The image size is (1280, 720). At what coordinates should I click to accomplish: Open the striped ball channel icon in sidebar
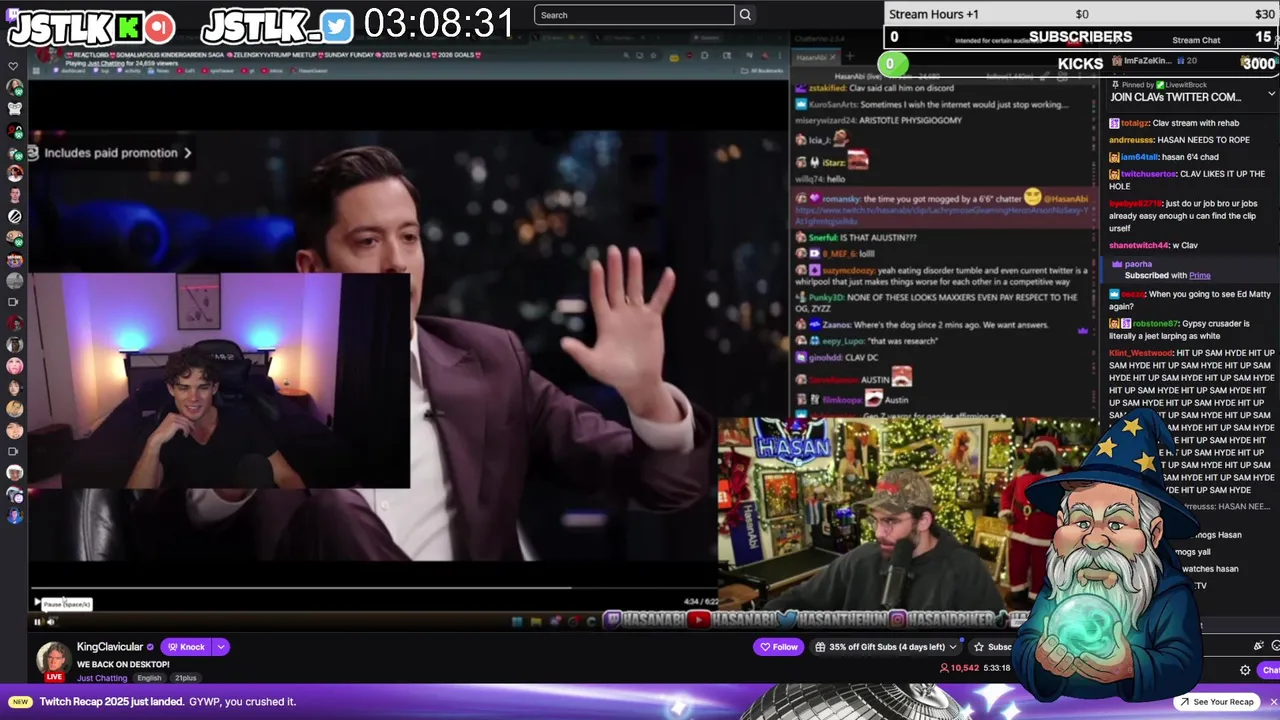(14, 216)
